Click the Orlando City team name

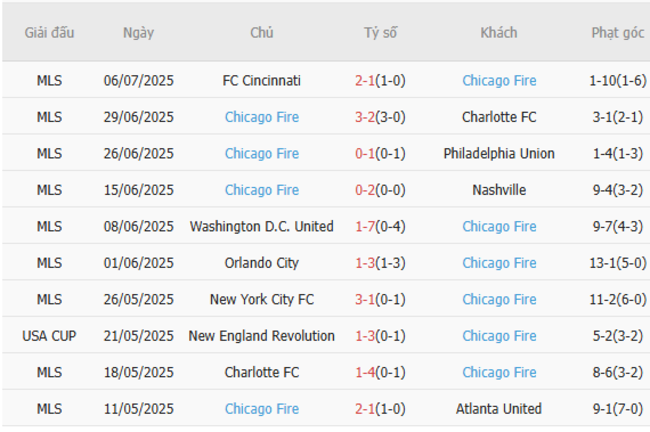pyautogui.click(x=261, y=263)
